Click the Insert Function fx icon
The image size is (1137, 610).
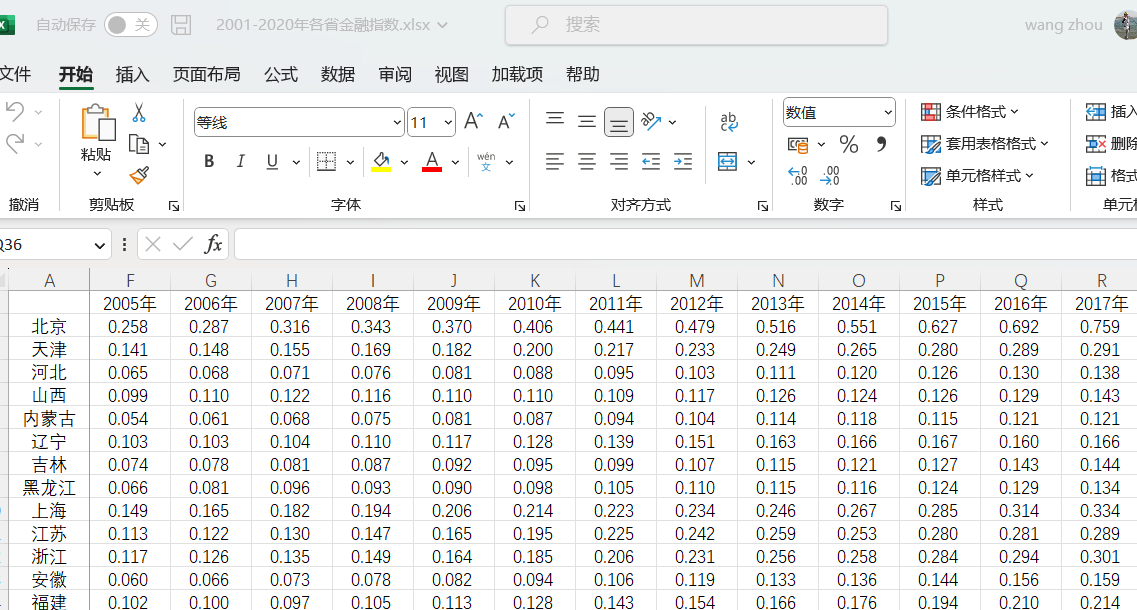coord(213,244)
